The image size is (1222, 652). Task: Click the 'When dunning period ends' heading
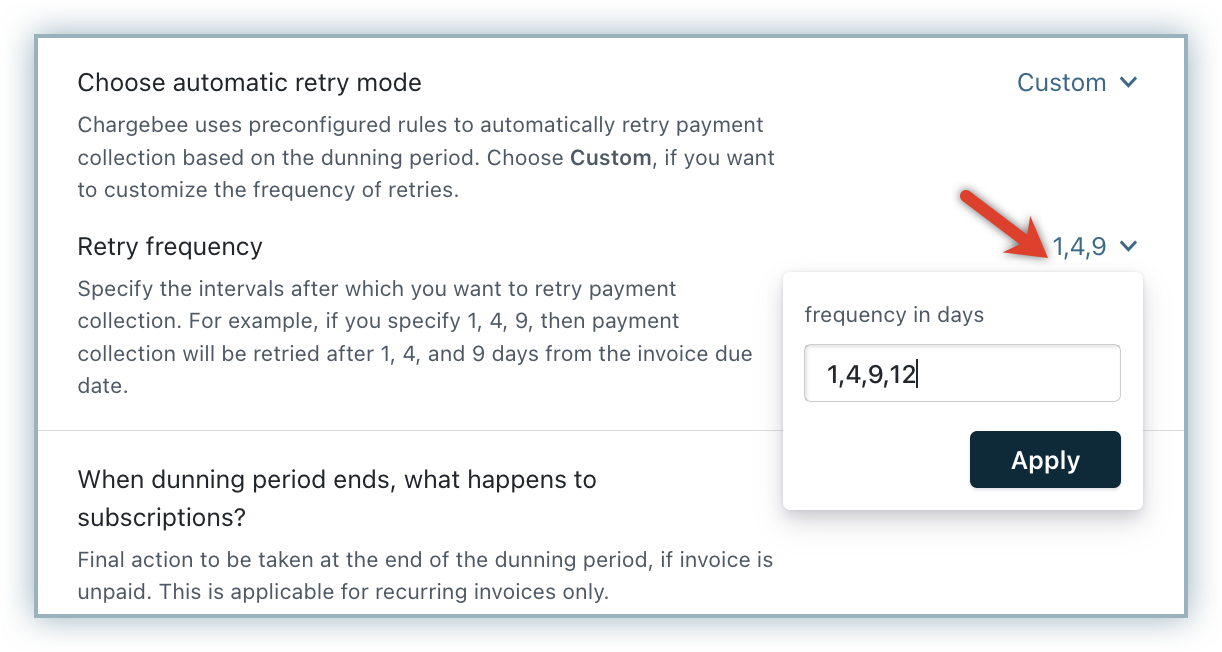coord(336,480)
